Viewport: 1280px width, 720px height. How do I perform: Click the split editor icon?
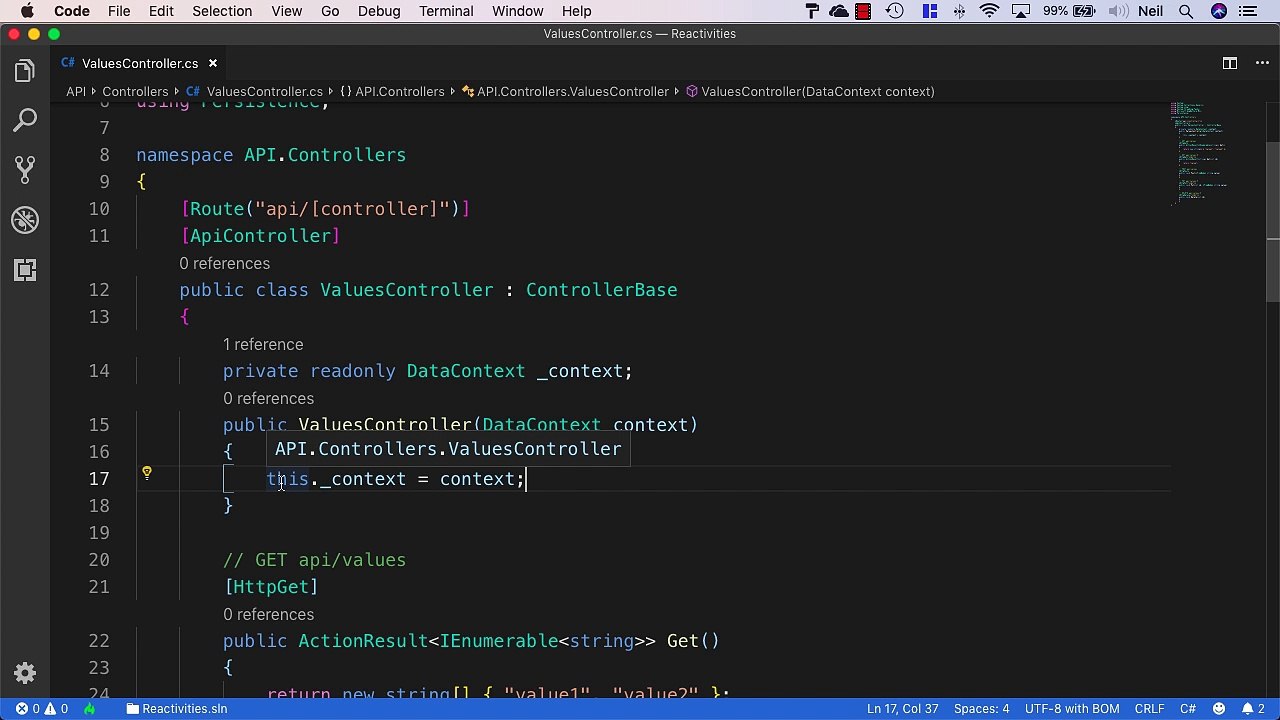point(1229,63)
